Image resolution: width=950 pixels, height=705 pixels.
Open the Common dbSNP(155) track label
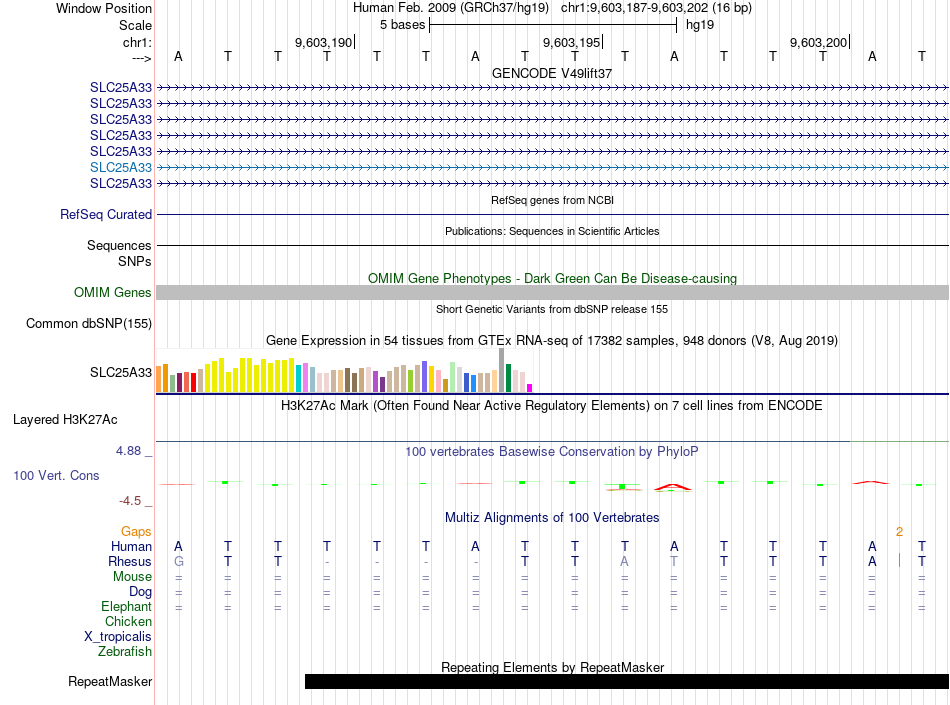(x=88, y=323)
